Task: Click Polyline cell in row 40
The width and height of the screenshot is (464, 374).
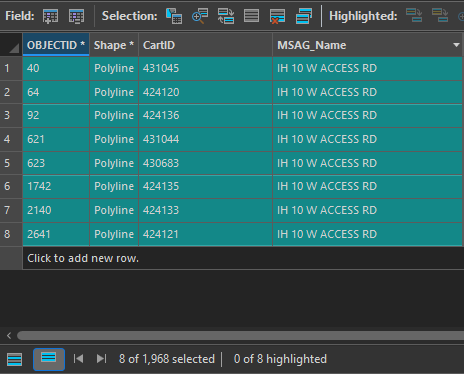Action: pos(114,68)
